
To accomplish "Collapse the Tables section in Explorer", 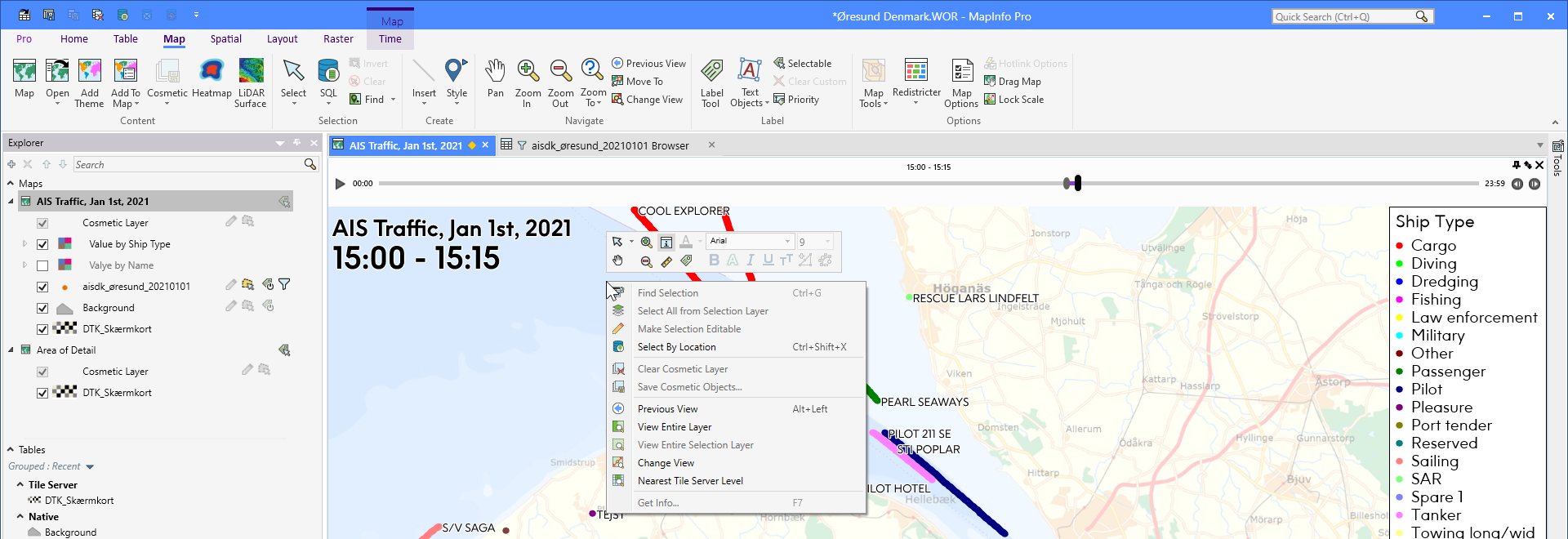I will pyautogui.click(x=11, y=449).
